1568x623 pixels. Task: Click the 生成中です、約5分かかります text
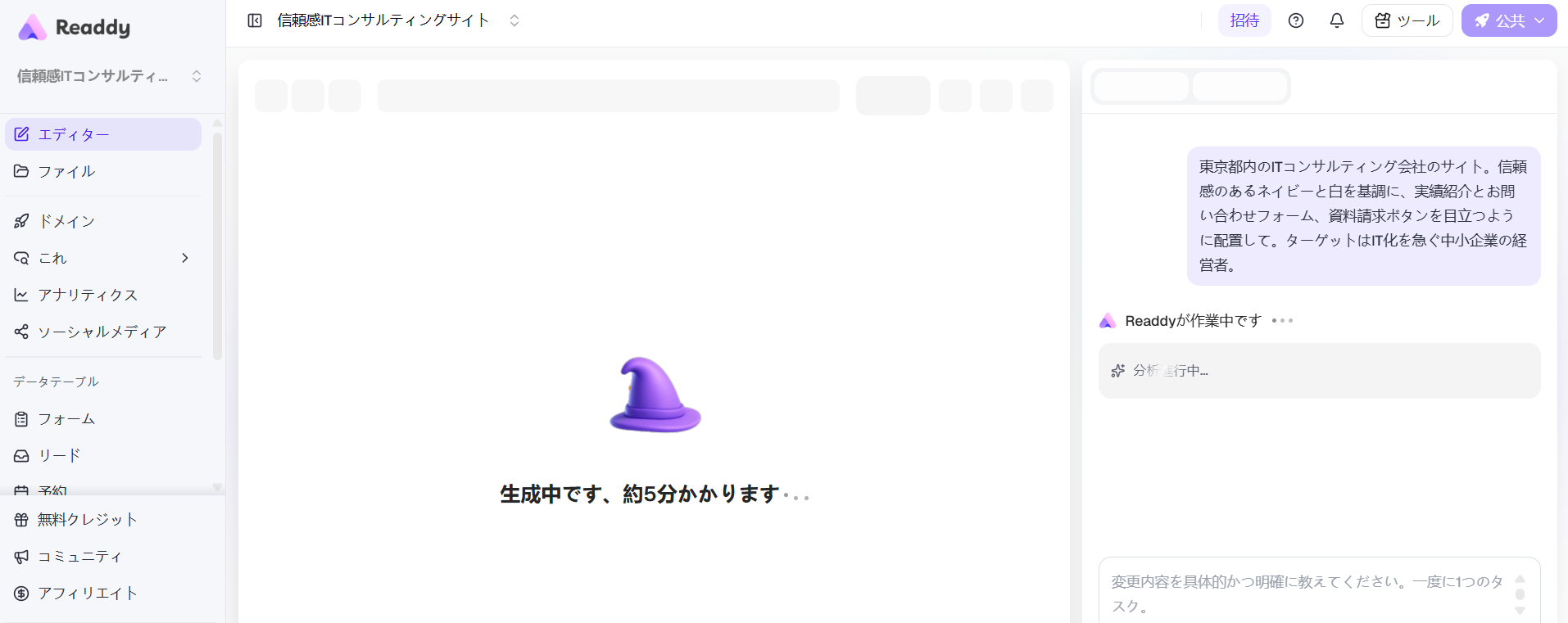click(x=640, y=494)
